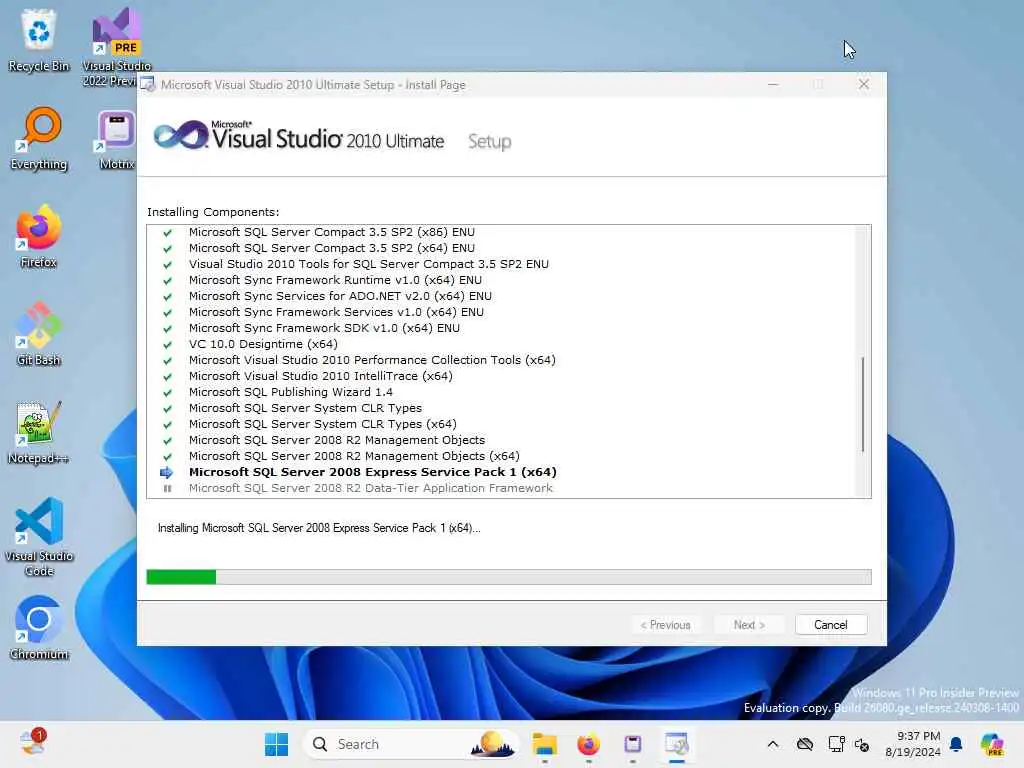This screenshot has height=768, width=1024.
Task: Select SQL Server 2008 R2 Data-Tier Application Framework
Action: click(x=371, y=488)
